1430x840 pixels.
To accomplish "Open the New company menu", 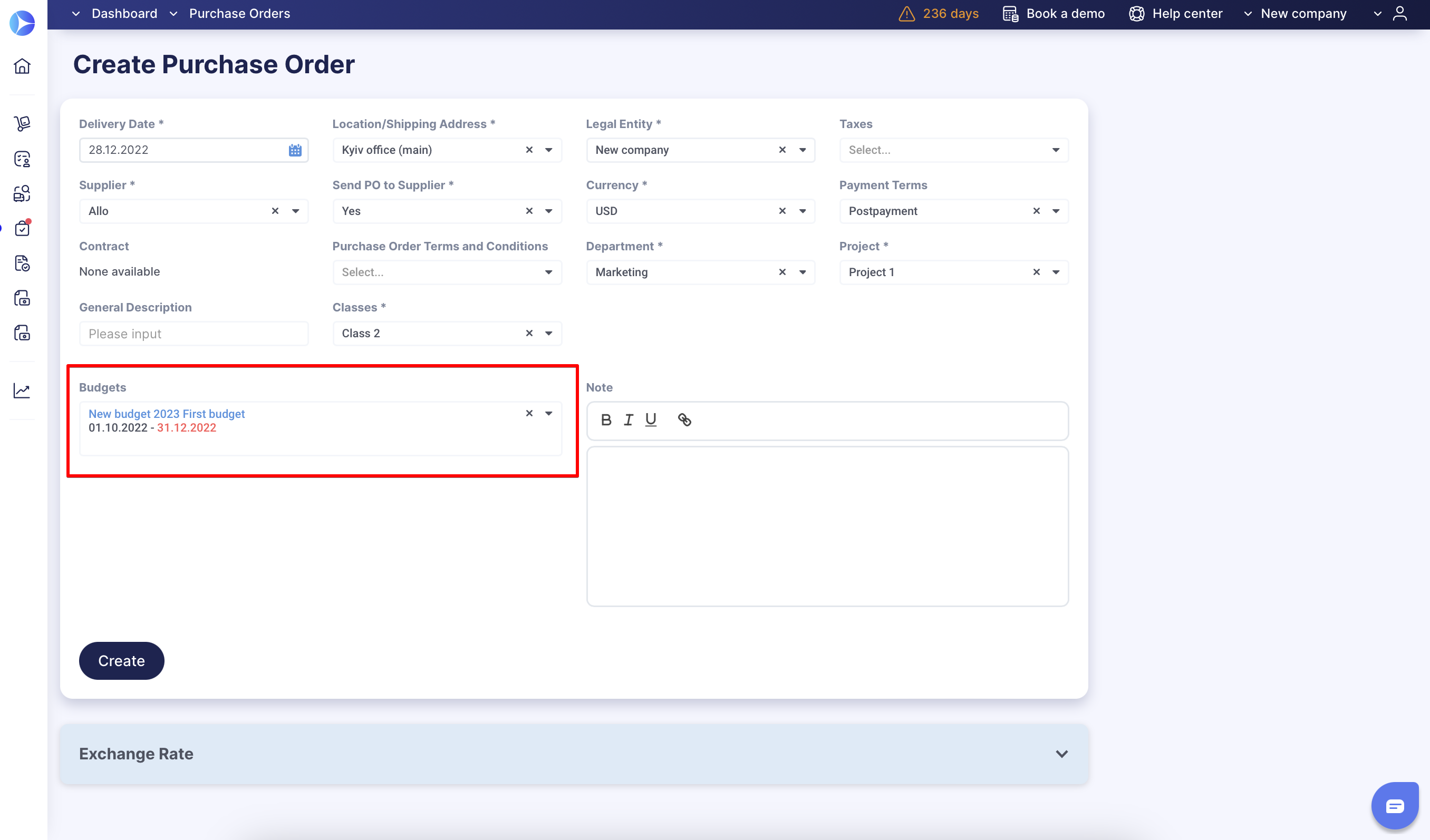I will (1296, 14).
